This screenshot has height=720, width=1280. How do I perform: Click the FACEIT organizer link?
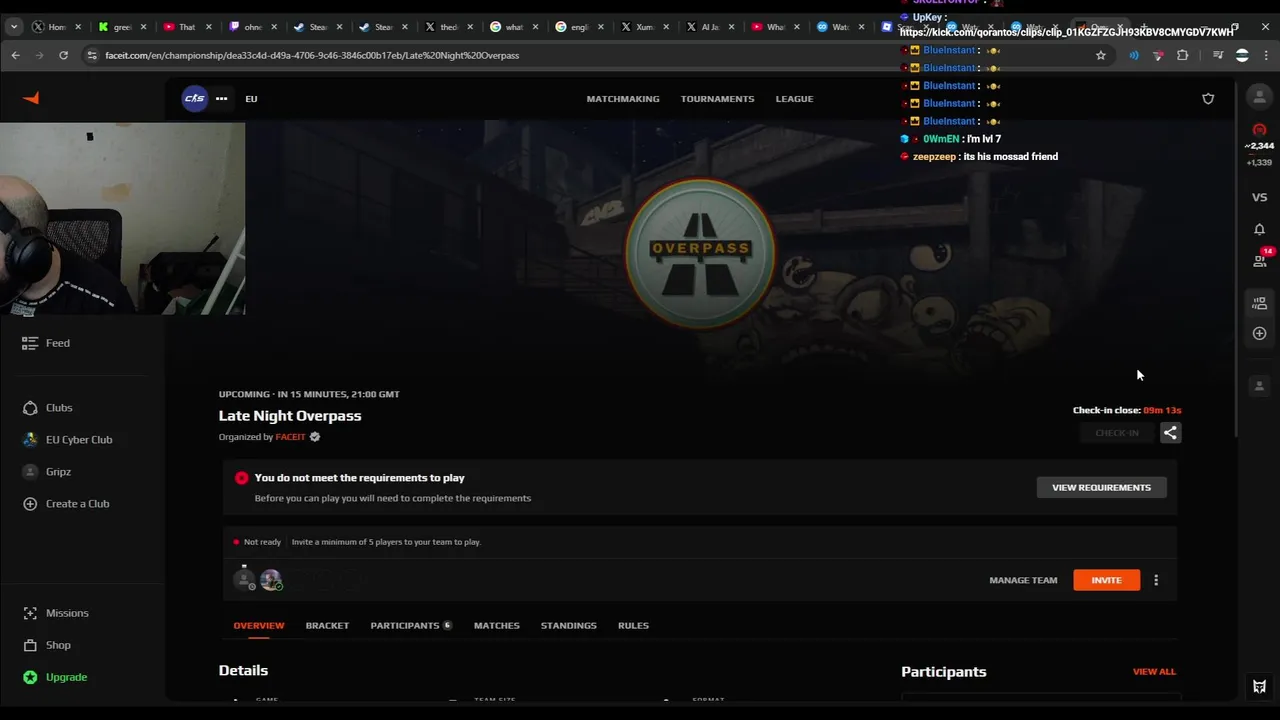pos(290,437)
